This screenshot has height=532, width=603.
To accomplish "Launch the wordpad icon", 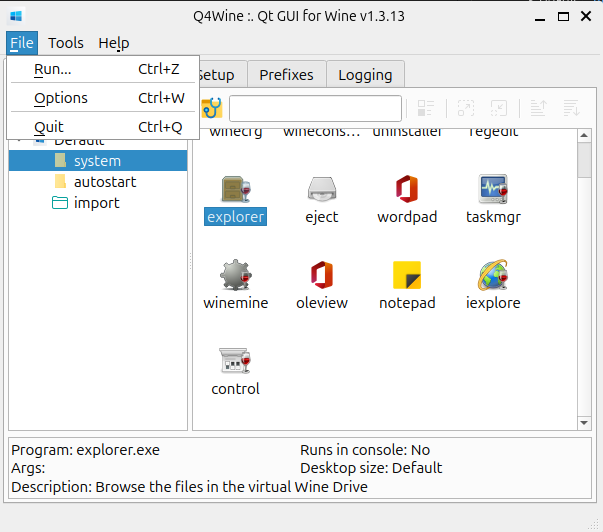I will (407, 190).
